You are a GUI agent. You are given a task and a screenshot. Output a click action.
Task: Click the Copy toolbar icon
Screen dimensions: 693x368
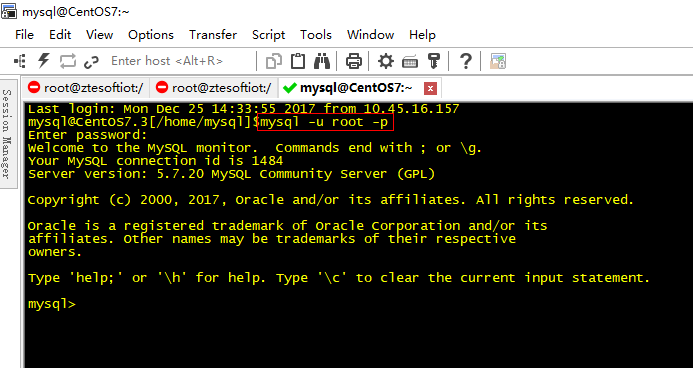click(274, 61)
